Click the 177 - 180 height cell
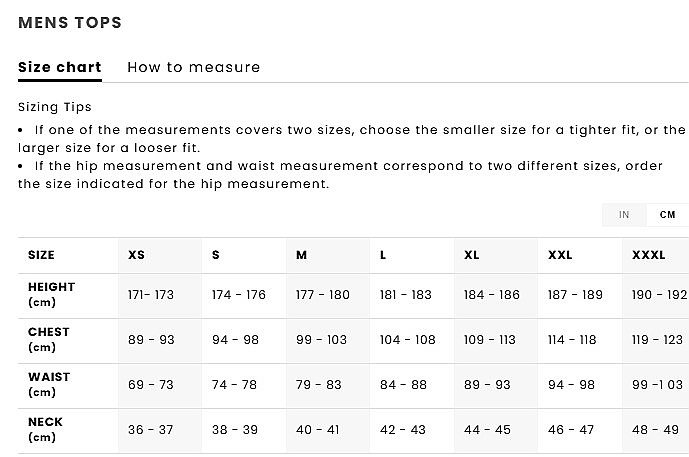689x457 pixels. [x=323, y=295]
